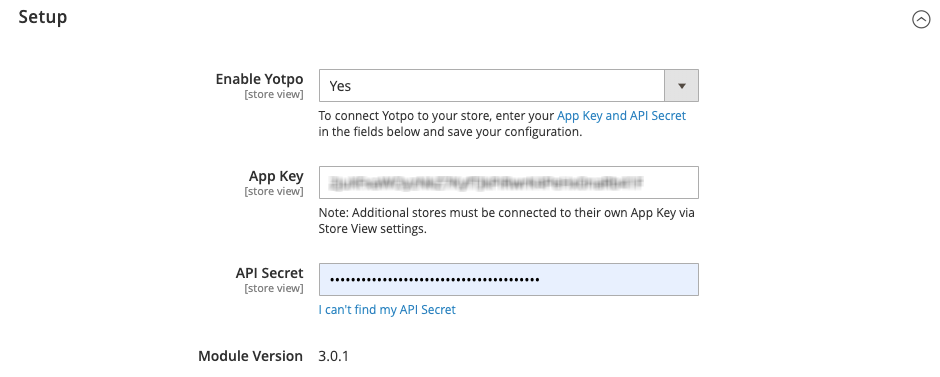The width and height of the screenshot is (940, 377).
Task: Click the 3.0.1 version value
Action: pyautogui.click(x=333, y=356)
